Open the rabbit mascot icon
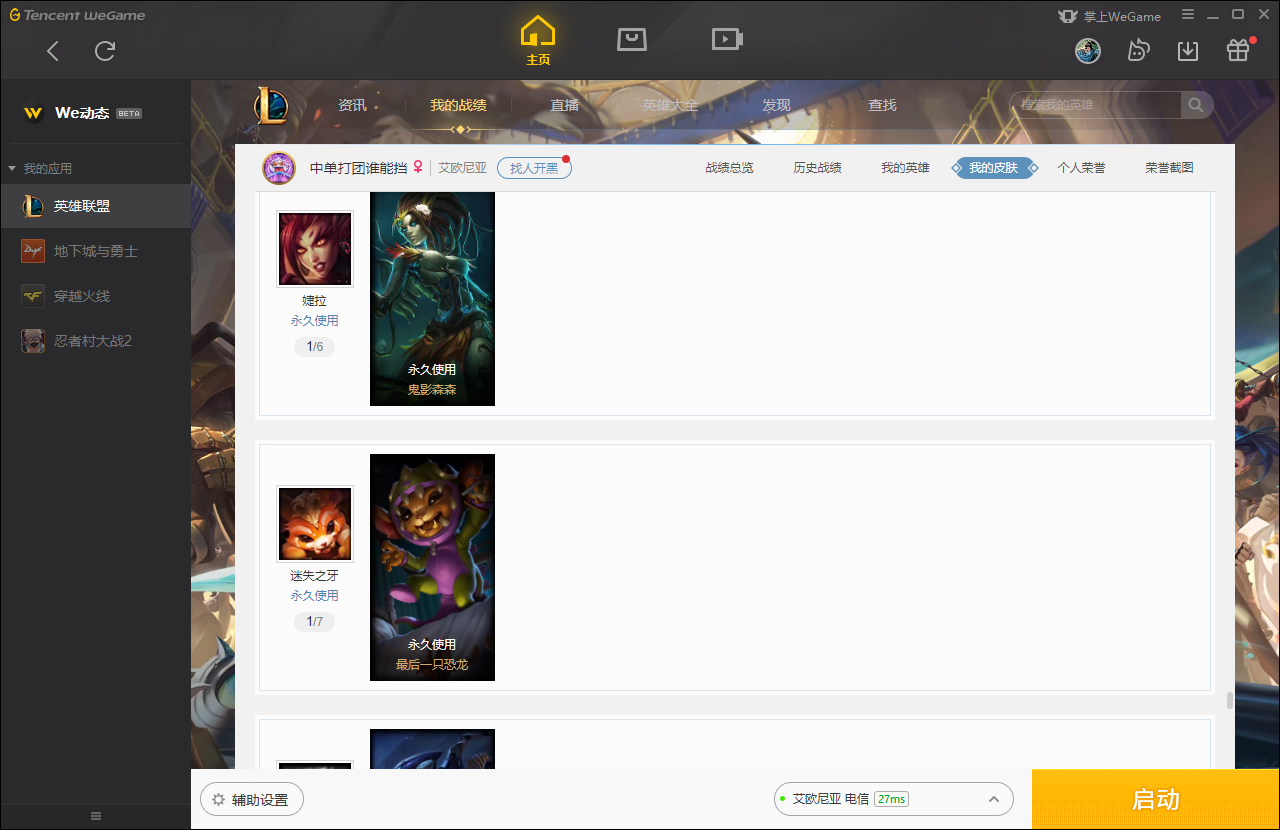This screenshot has width=1280, height=830. 1138,50
